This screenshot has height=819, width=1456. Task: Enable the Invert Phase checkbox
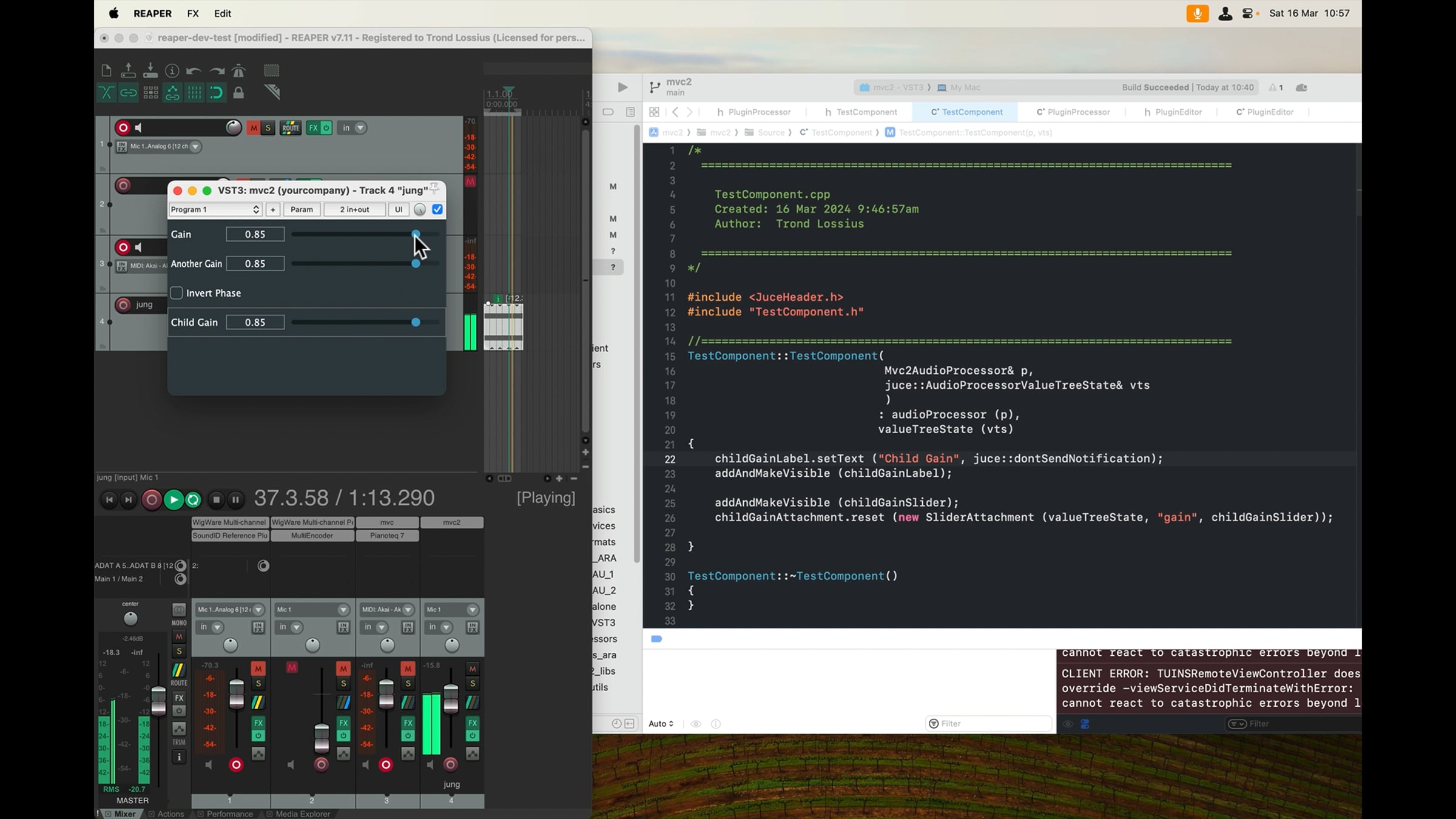pyautogui.click(x=177, y=293)
